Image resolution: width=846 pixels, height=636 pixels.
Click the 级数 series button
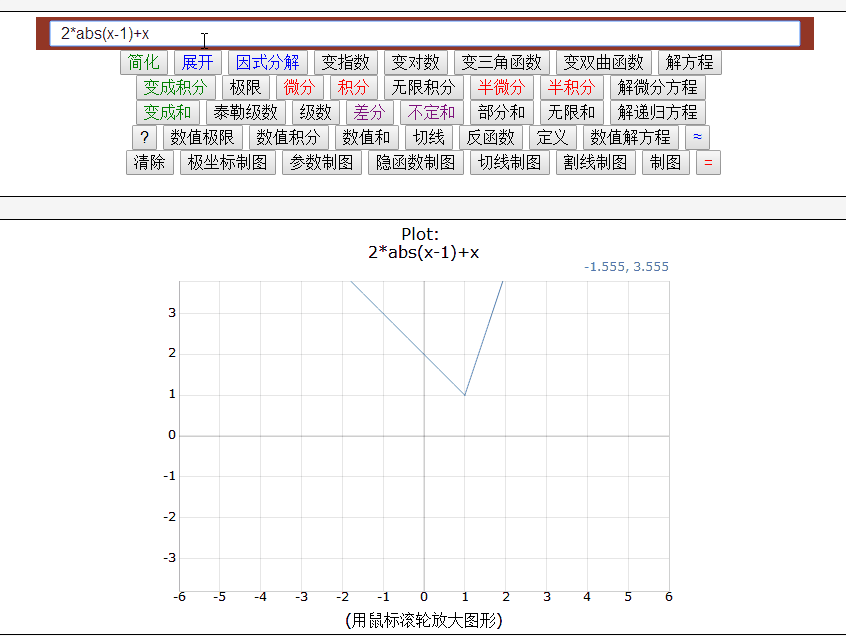pyautogui.click(x=316, y=113)
